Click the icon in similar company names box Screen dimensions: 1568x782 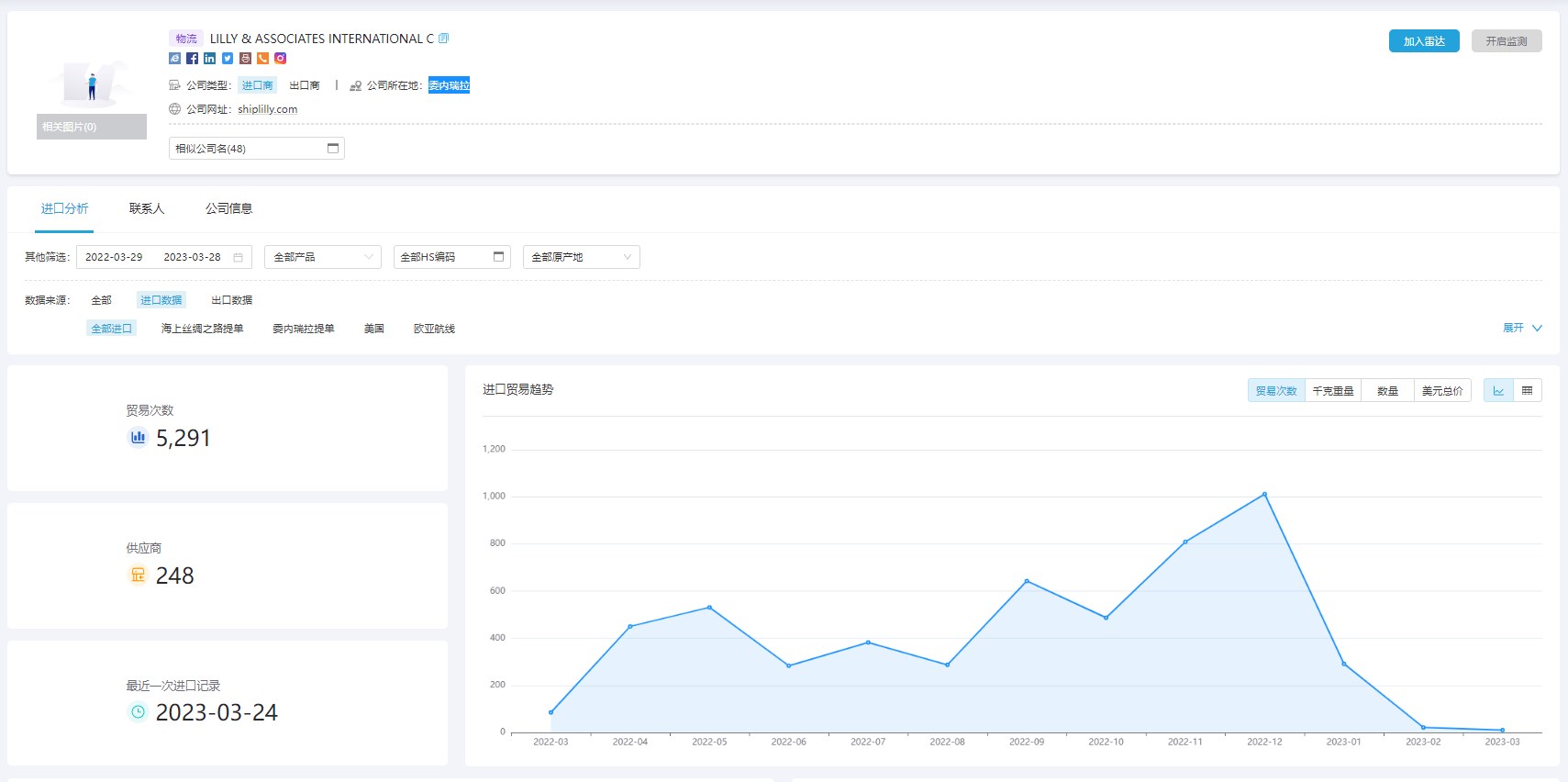coord(333,149)
